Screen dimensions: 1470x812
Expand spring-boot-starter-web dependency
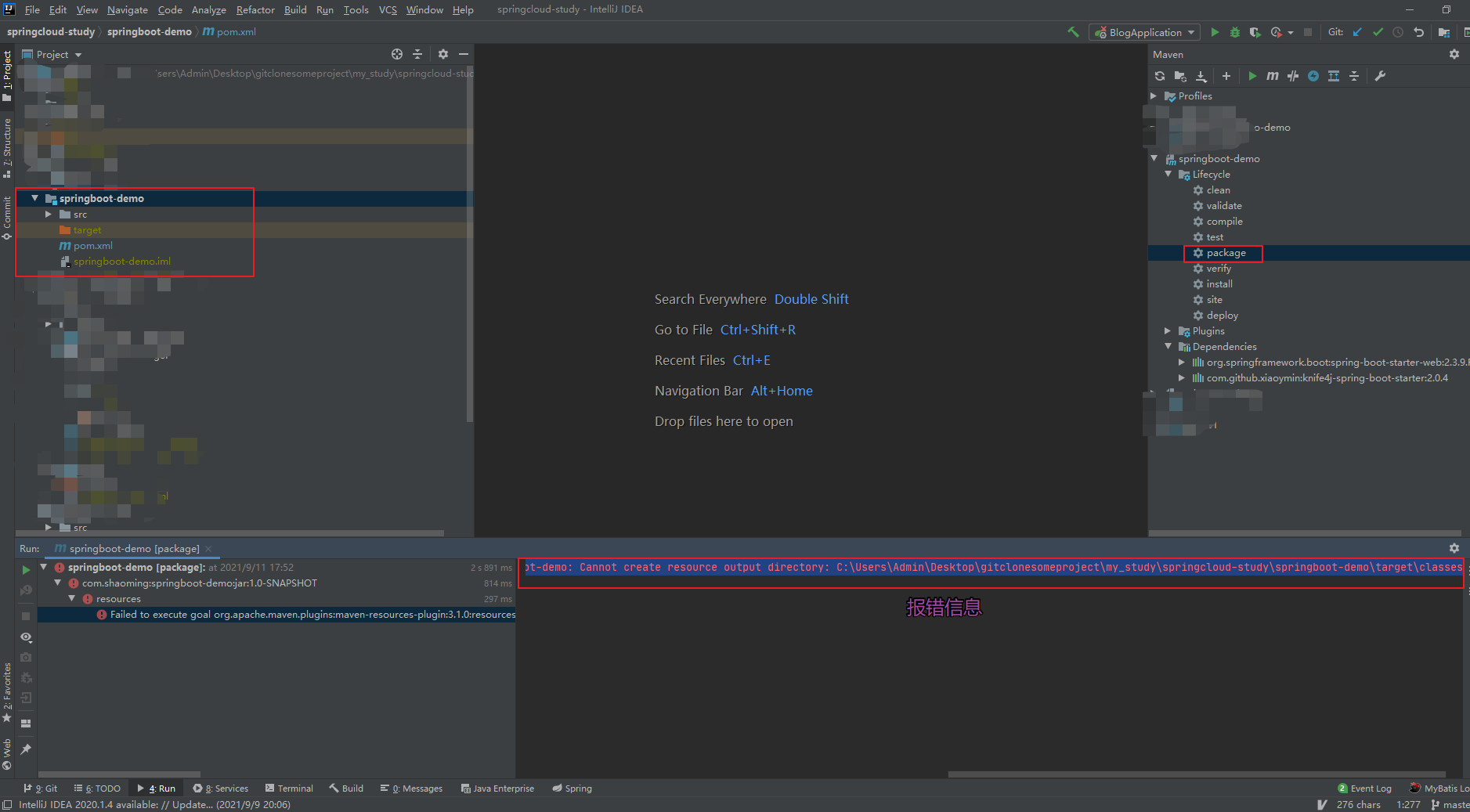[x=1182, y=362]
